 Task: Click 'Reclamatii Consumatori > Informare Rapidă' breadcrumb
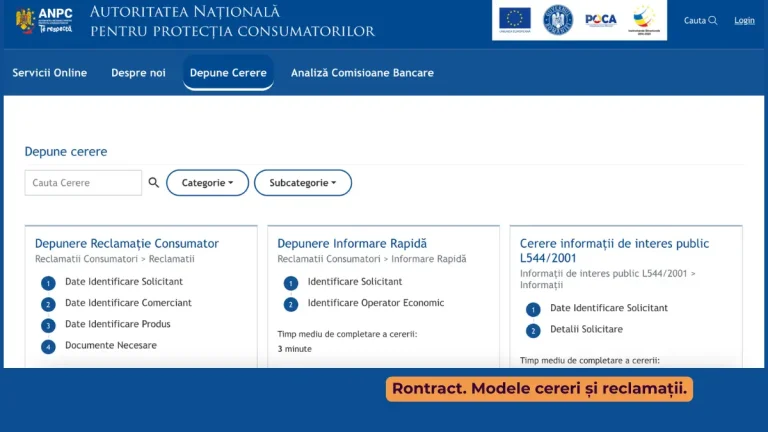[x=372, y=259]
